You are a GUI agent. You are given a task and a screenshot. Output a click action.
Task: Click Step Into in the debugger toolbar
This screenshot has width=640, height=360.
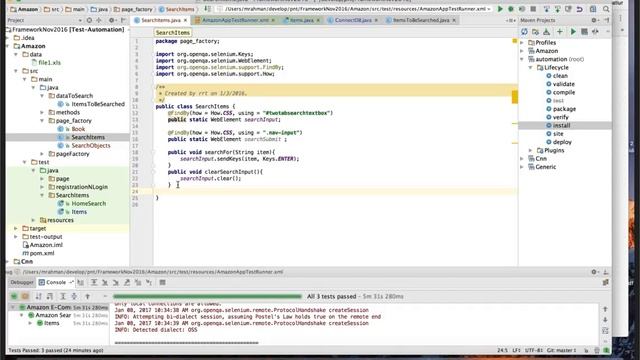(105, 282)
